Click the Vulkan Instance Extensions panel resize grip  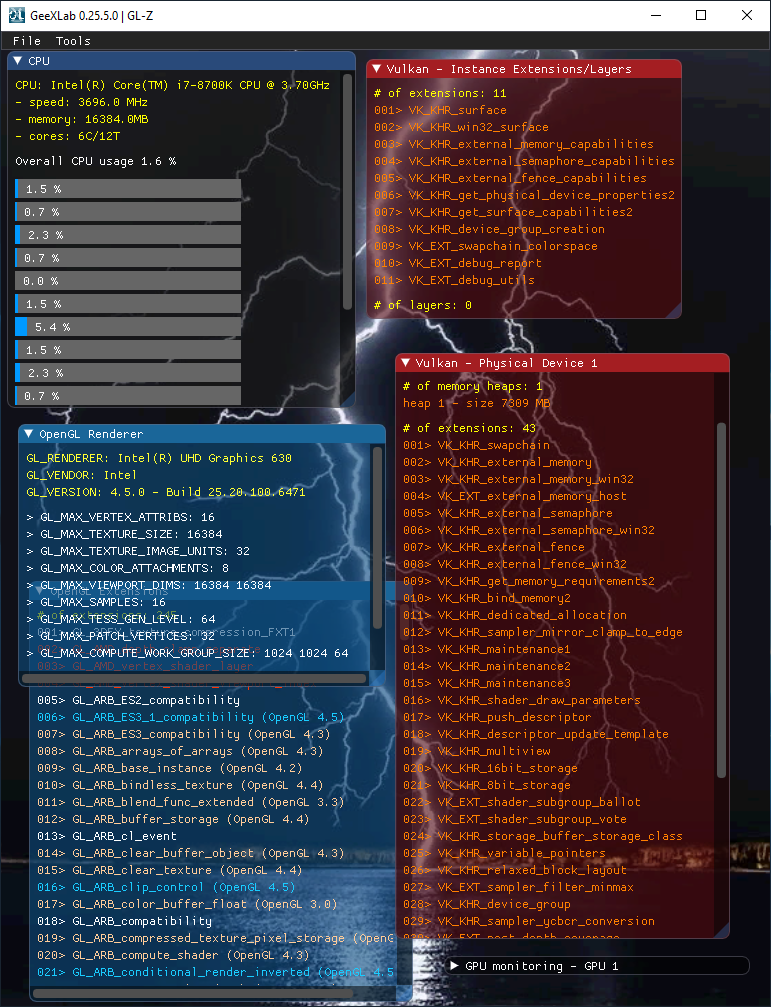[x=674, y=311]
